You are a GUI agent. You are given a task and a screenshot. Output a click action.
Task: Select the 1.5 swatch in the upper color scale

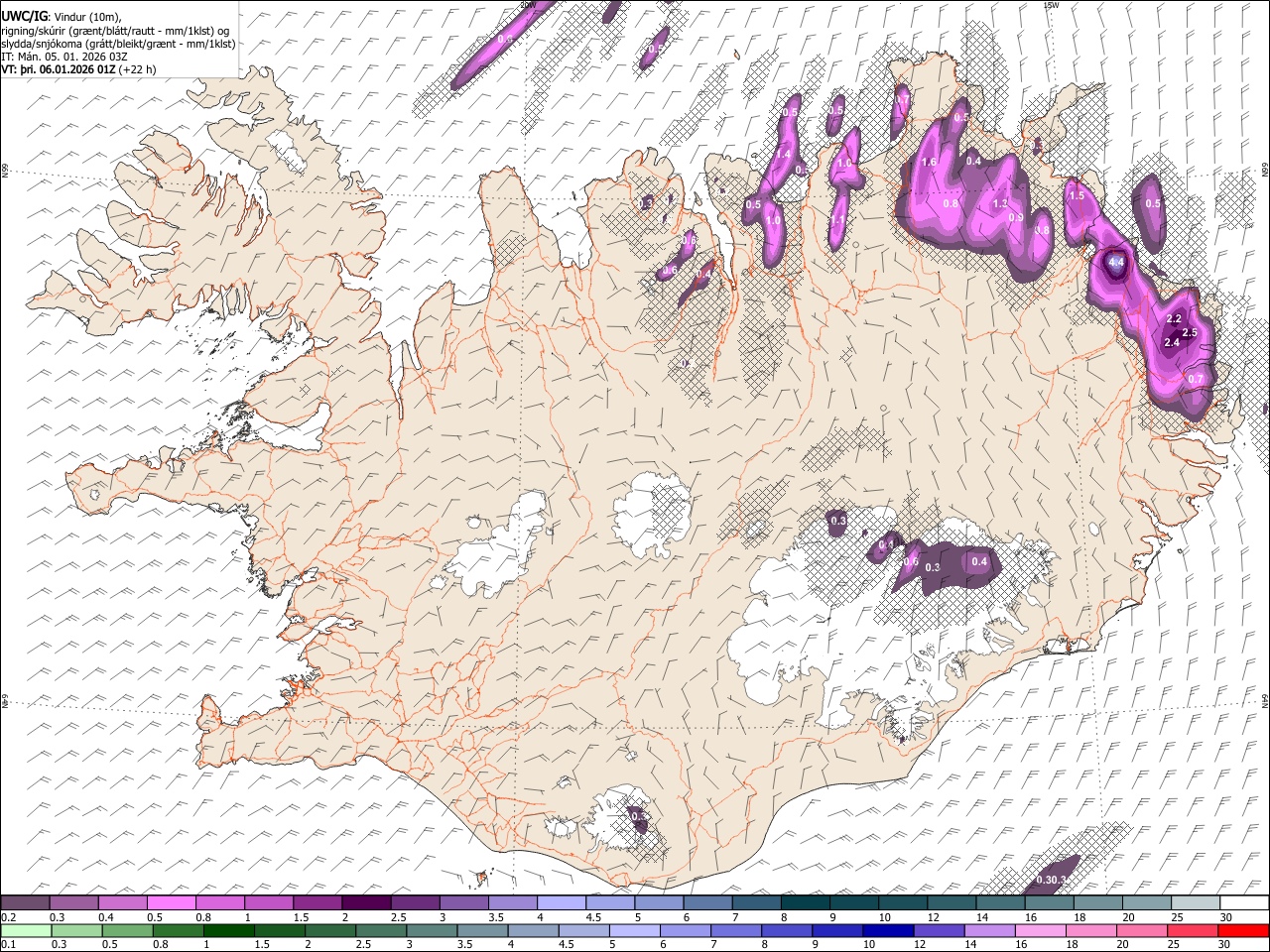[317, 903]
